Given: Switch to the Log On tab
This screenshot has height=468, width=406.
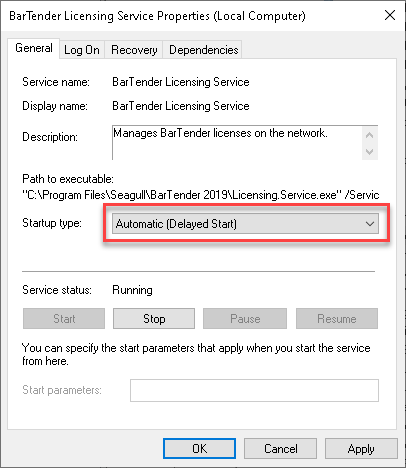Looking at the screenshot, I should (82, 50).
